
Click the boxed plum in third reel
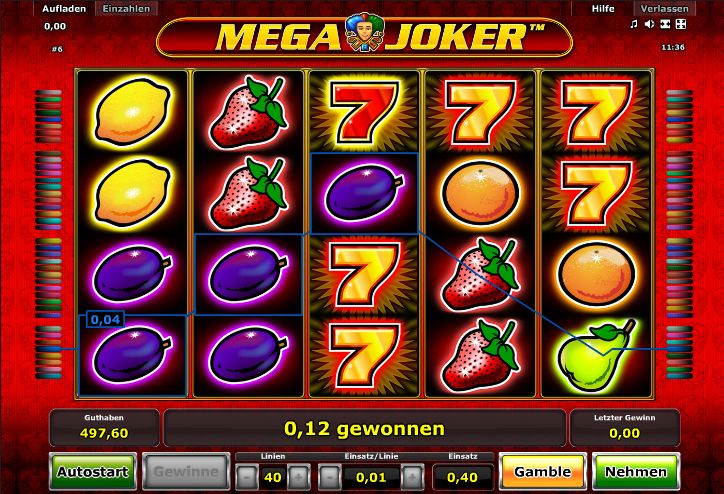364,193
